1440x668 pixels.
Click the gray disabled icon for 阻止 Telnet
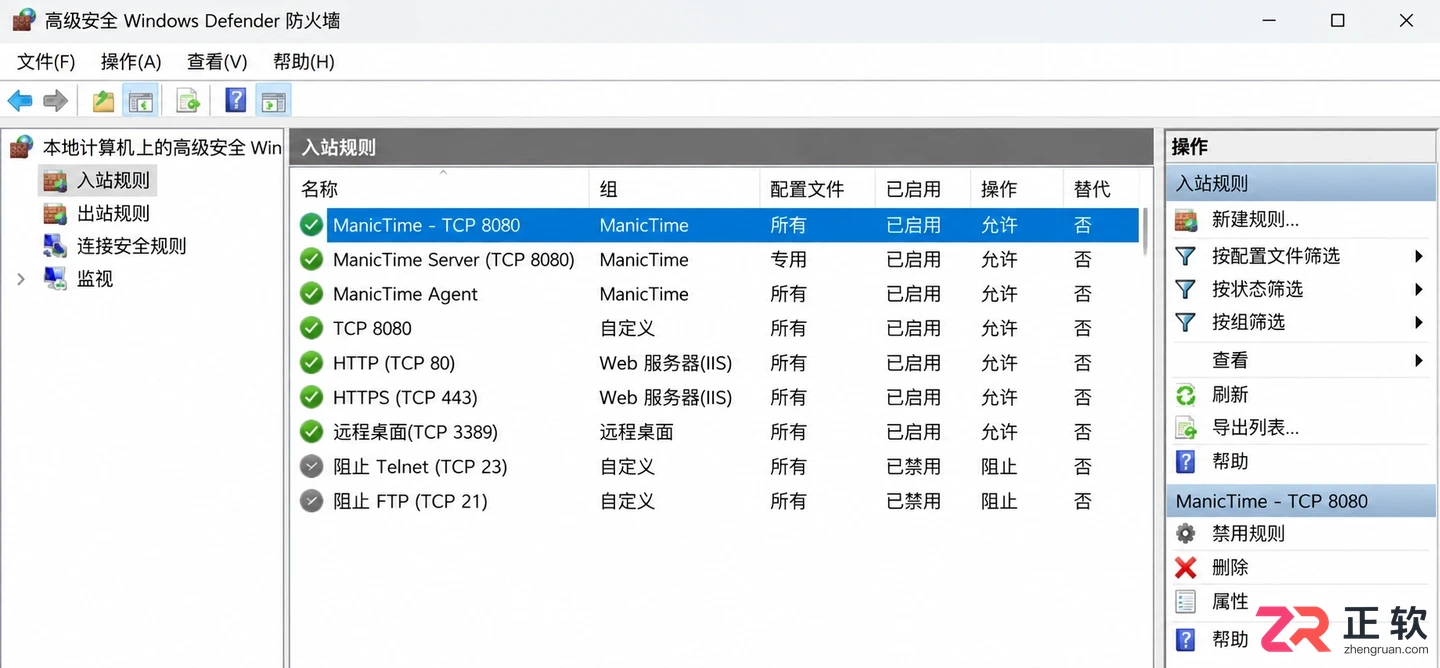point(312,467)
